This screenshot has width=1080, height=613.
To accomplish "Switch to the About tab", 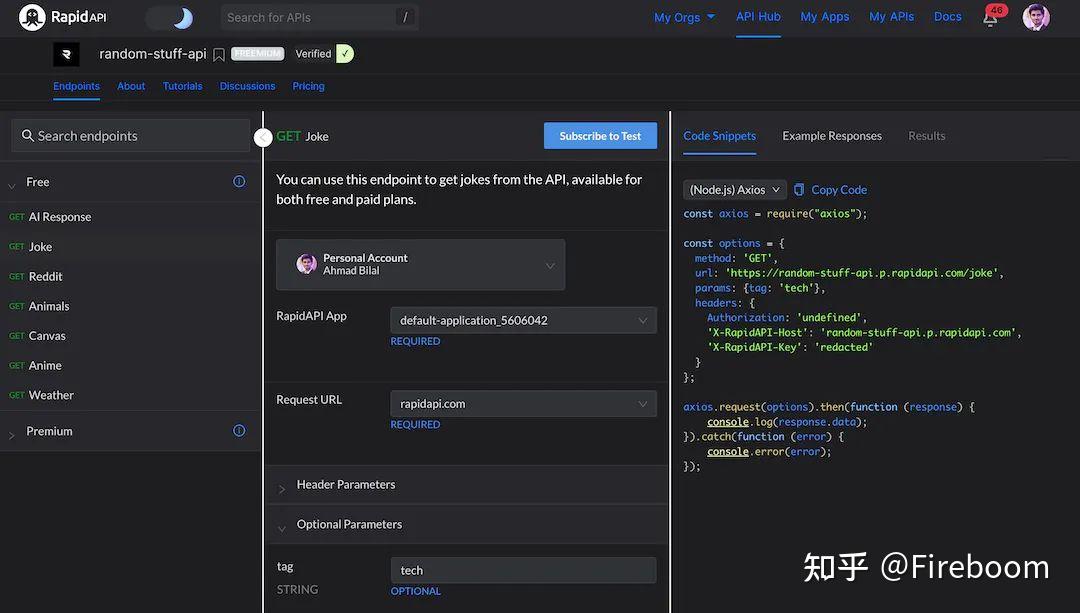I will point(131,86).
